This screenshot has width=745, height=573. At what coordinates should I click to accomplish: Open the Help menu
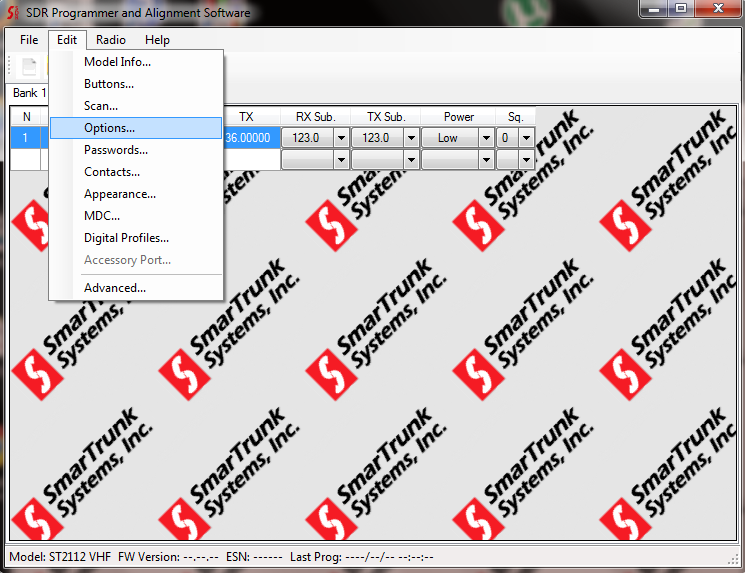tap(157, 40)
